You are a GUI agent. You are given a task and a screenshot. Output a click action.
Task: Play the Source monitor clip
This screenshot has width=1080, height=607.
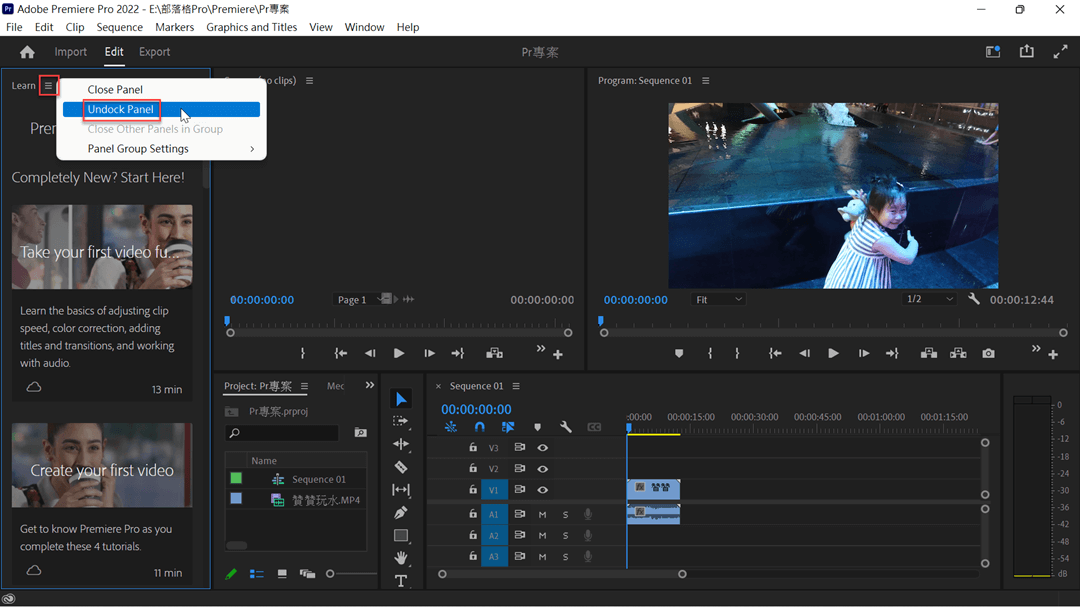pos(399,353)
